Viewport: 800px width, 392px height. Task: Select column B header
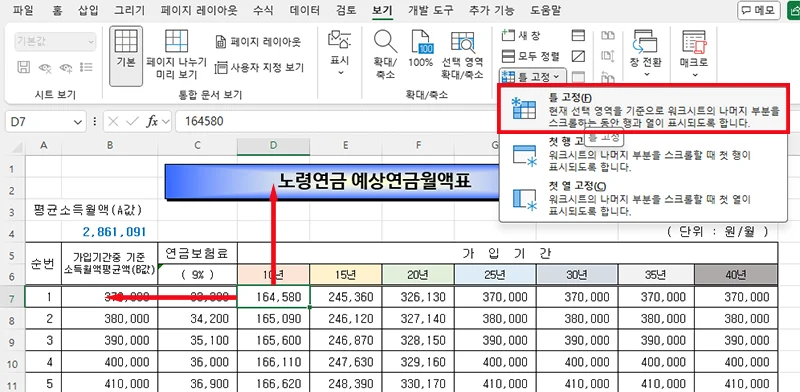coord(110,146)
